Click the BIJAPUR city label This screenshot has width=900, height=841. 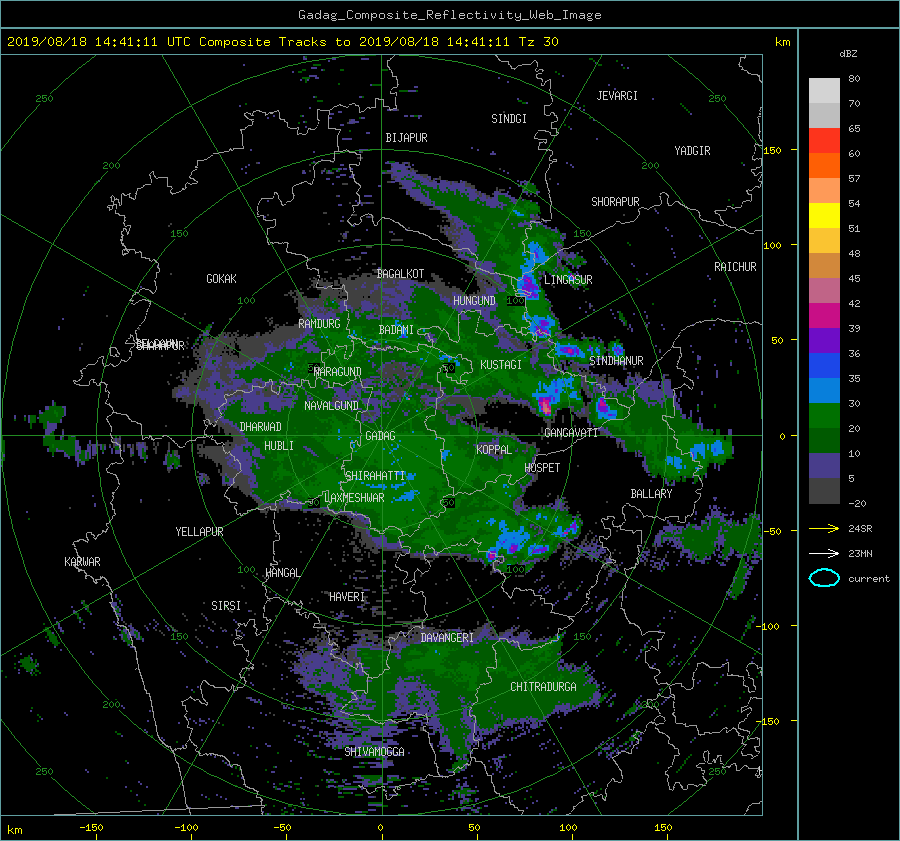(406, 138)
